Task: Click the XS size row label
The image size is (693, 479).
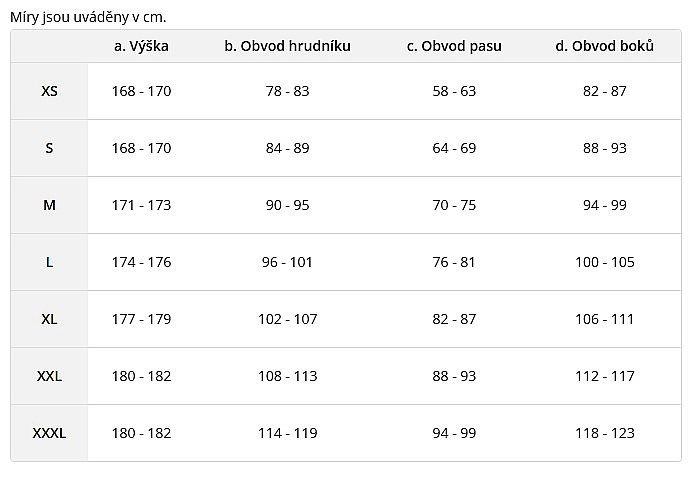Action: pos(49,91)
